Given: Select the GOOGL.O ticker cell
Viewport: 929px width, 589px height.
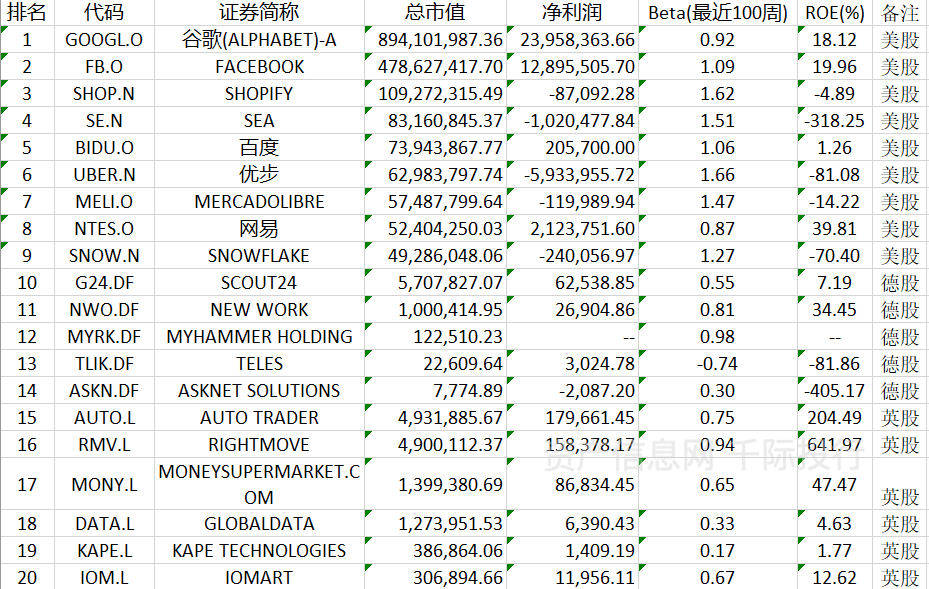Looking at the screenshot, I should tap(104, 40).
